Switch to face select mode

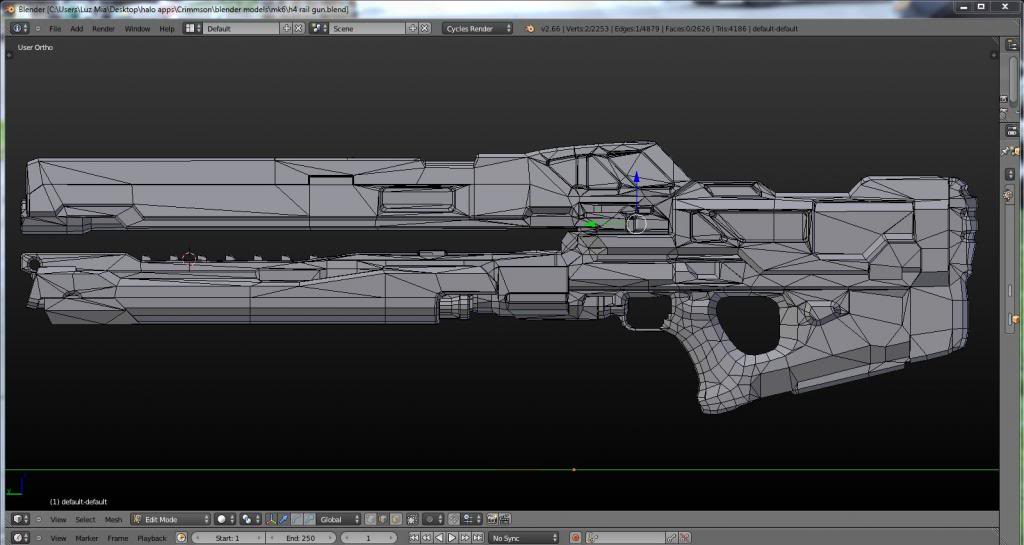(x=396, y=520)
